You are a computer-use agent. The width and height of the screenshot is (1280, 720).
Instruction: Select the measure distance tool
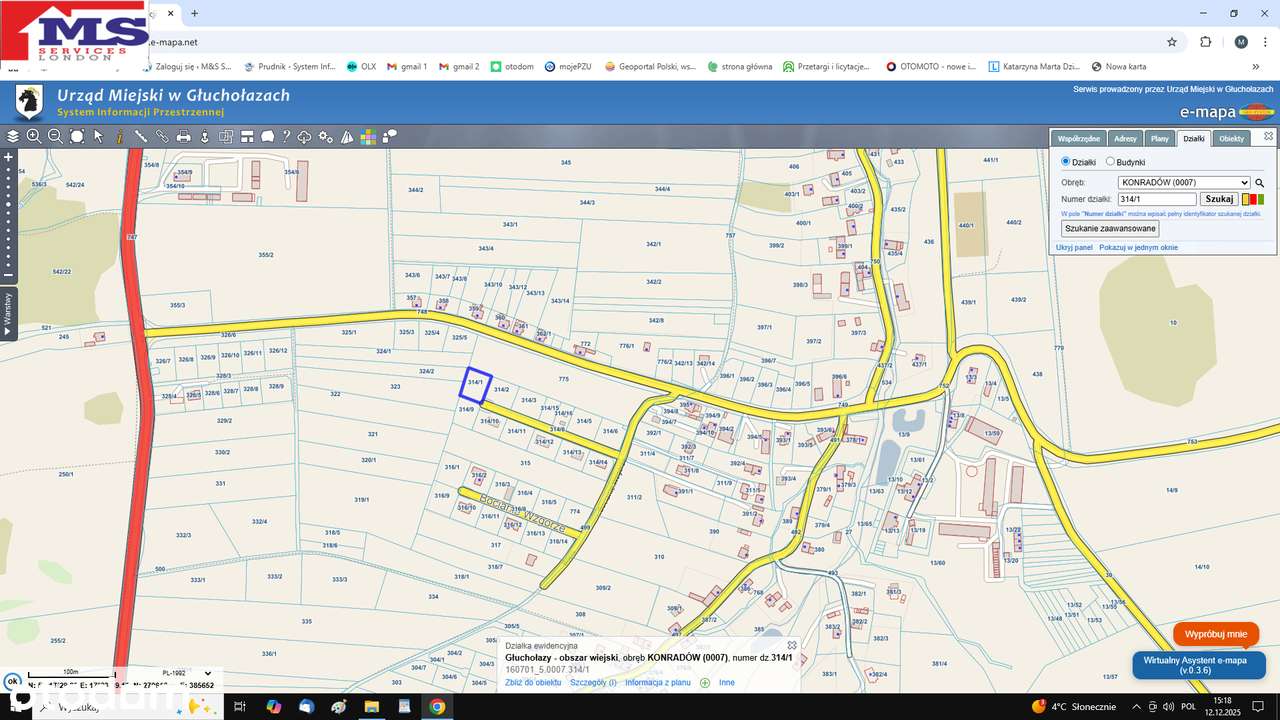[140, 136]
